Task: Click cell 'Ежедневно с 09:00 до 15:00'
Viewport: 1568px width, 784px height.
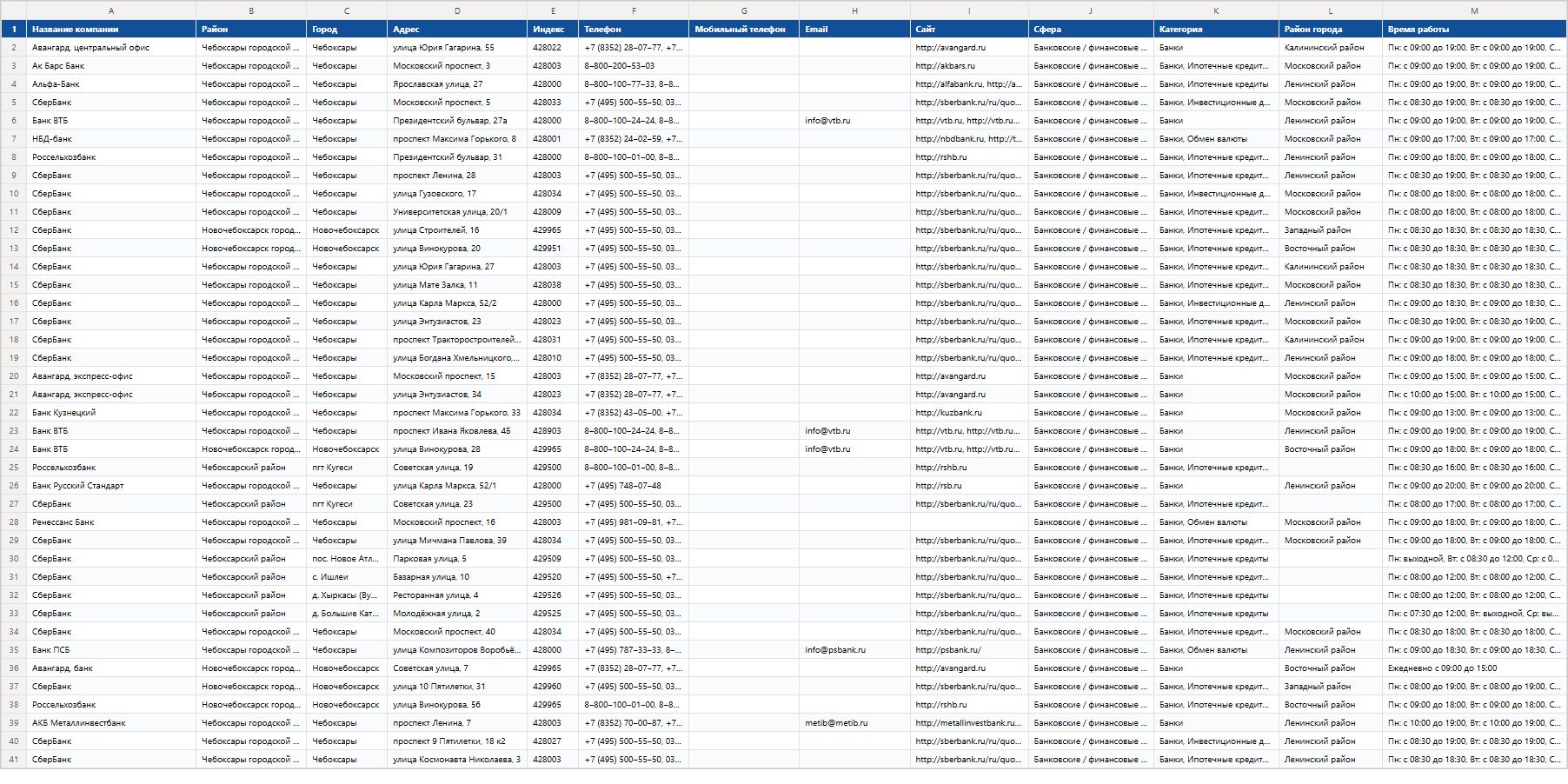Action: [x=1474, y=668]
